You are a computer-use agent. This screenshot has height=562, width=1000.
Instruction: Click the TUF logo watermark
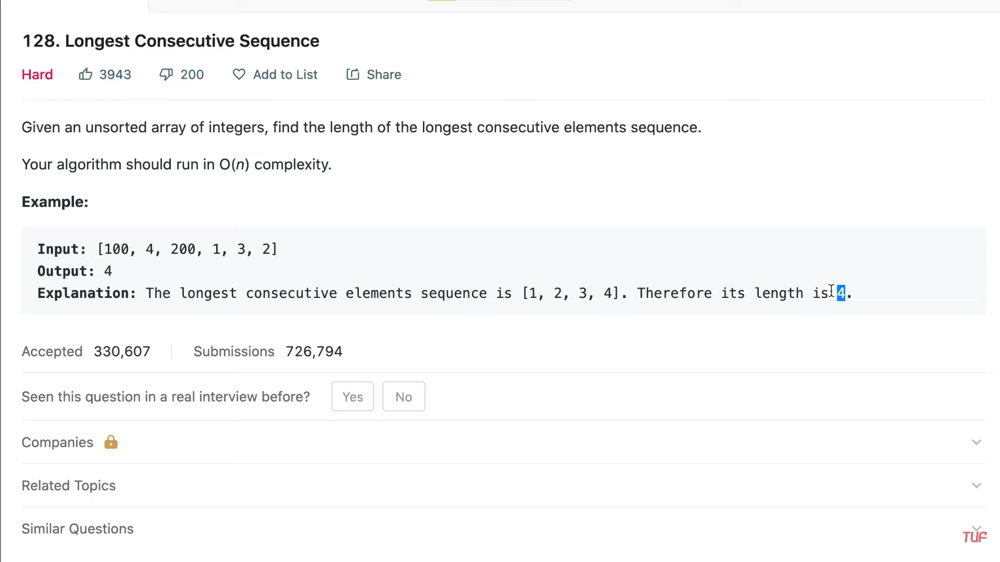974,537
